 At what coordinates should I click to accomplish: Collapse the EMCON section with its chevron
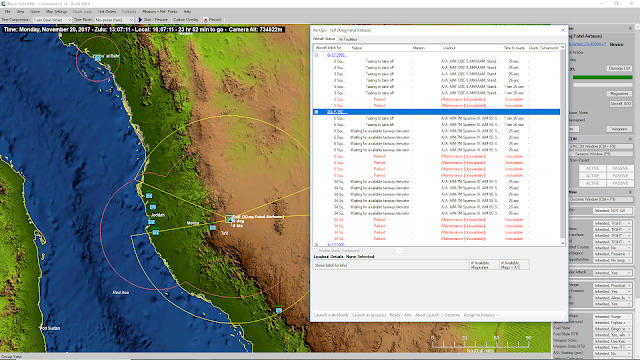coord(630,139)
